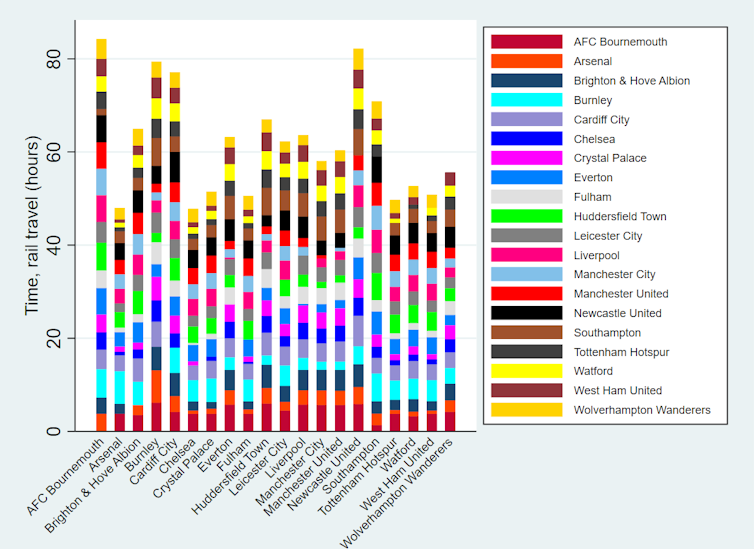Select the Leicester City grey legend swatch

coord(527,236)
